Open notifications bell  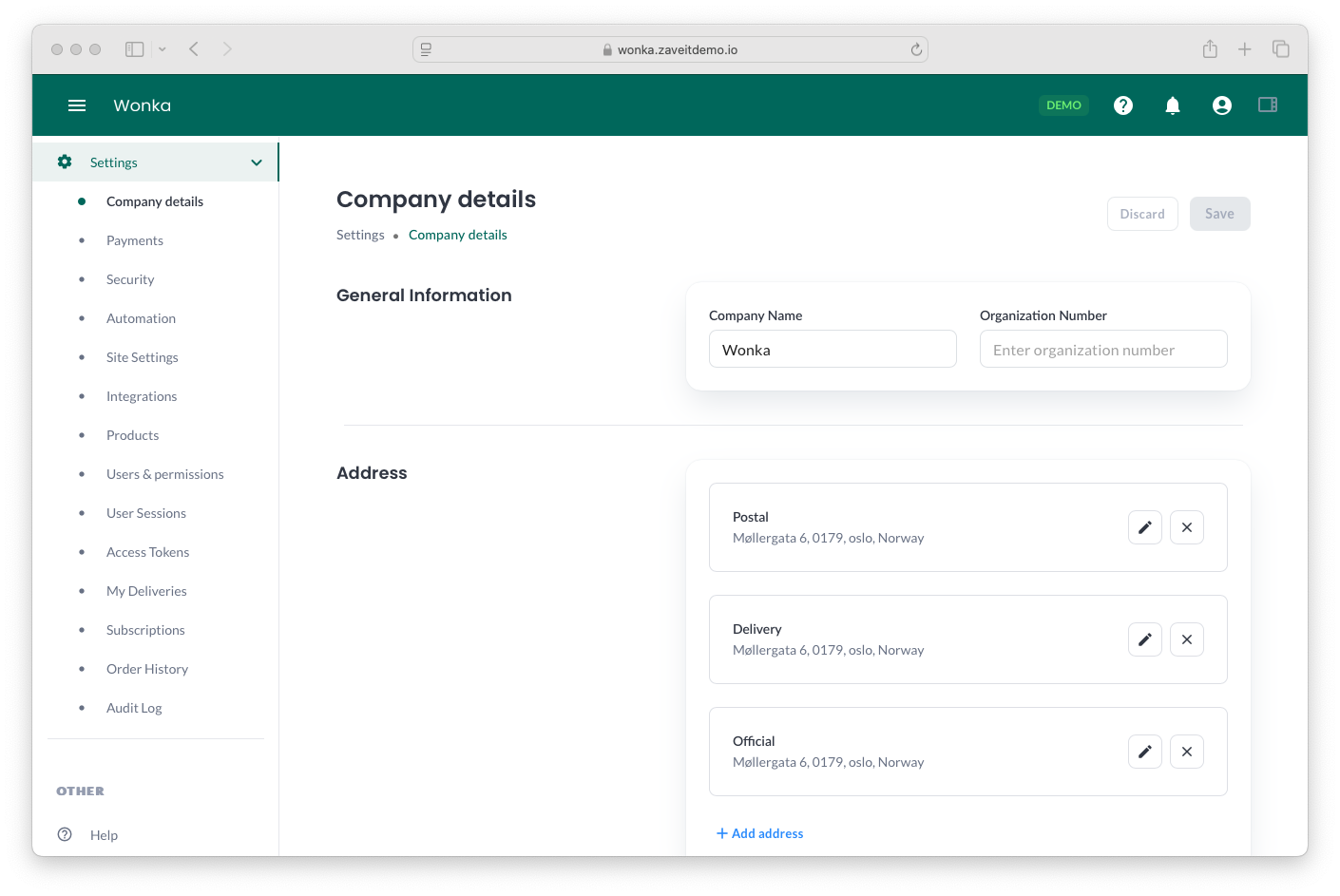coord(1173,105)
